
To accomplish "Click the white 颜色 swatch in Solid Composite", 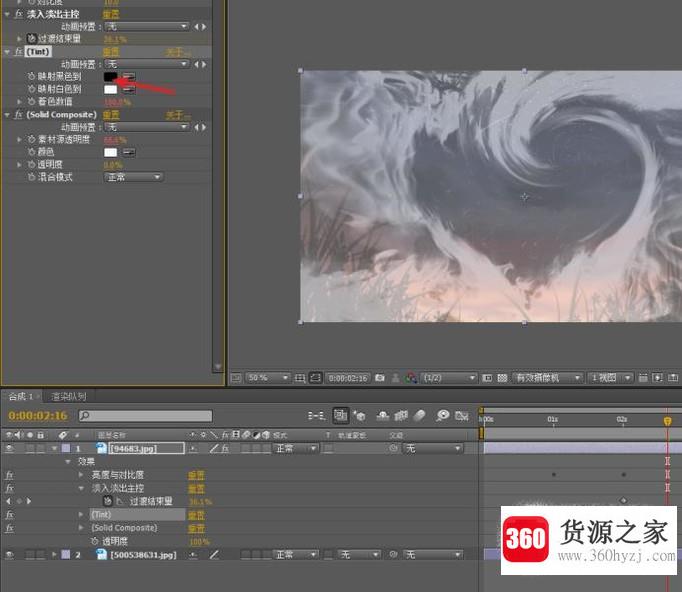I will click(110, 152).
